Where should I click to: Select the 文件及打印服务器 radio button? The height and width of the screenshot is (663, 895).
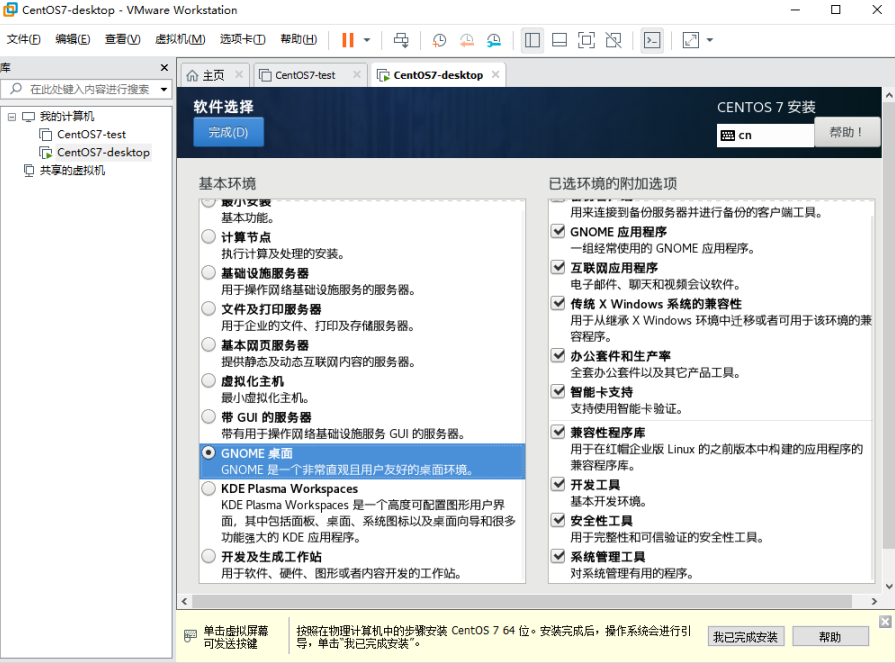click(x=208, y=308)
